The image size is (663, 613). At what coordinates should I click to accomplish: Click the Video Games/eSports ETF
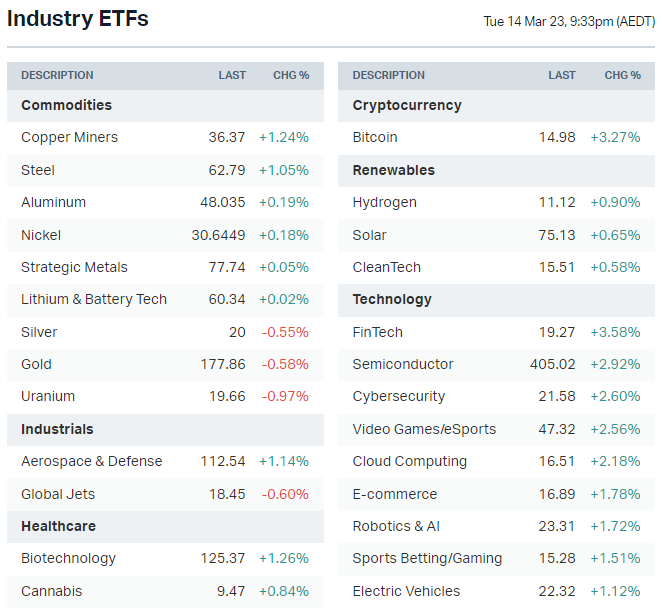(424, 429)
